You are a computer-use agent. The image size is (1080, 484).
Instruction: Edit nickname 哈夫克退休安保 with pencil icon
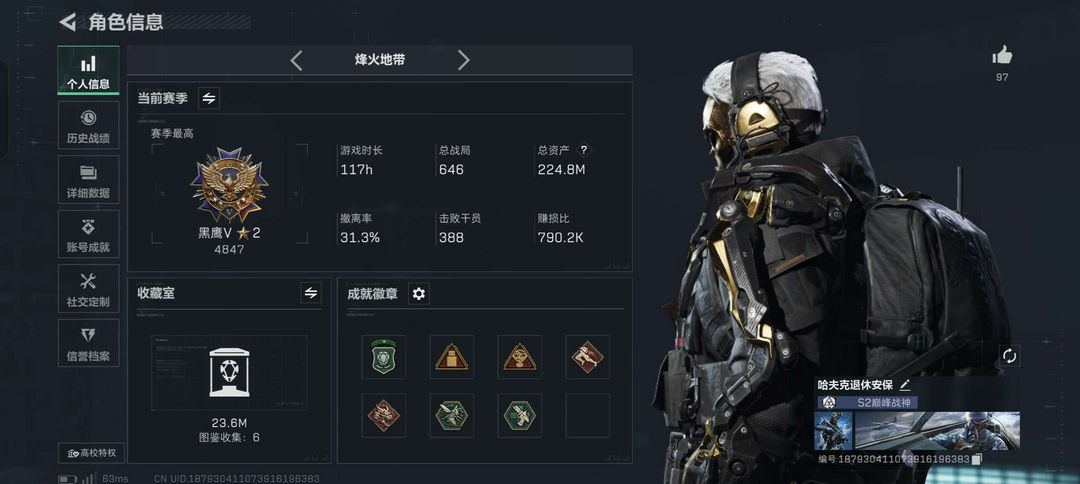905,385
